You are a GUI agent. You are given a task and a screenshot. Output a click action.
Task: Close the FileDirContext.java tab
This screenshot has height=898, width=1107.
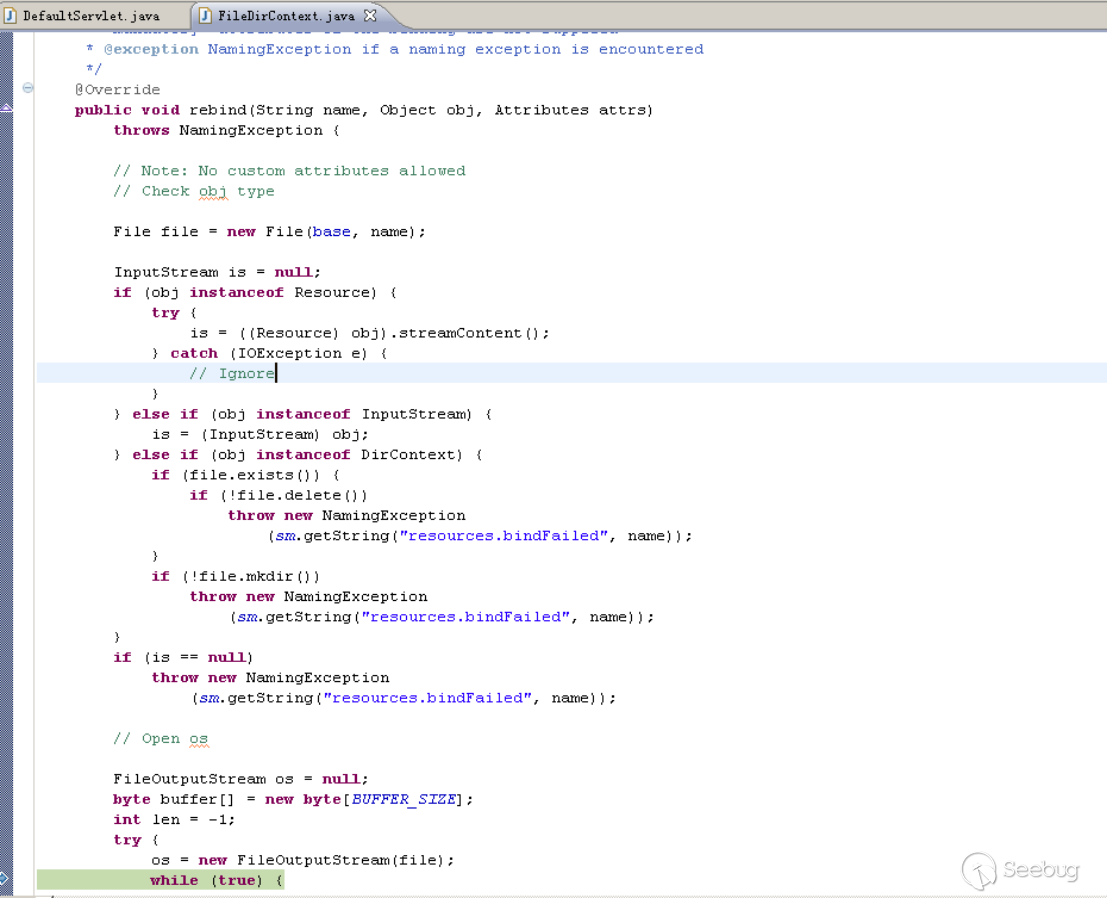370,15
